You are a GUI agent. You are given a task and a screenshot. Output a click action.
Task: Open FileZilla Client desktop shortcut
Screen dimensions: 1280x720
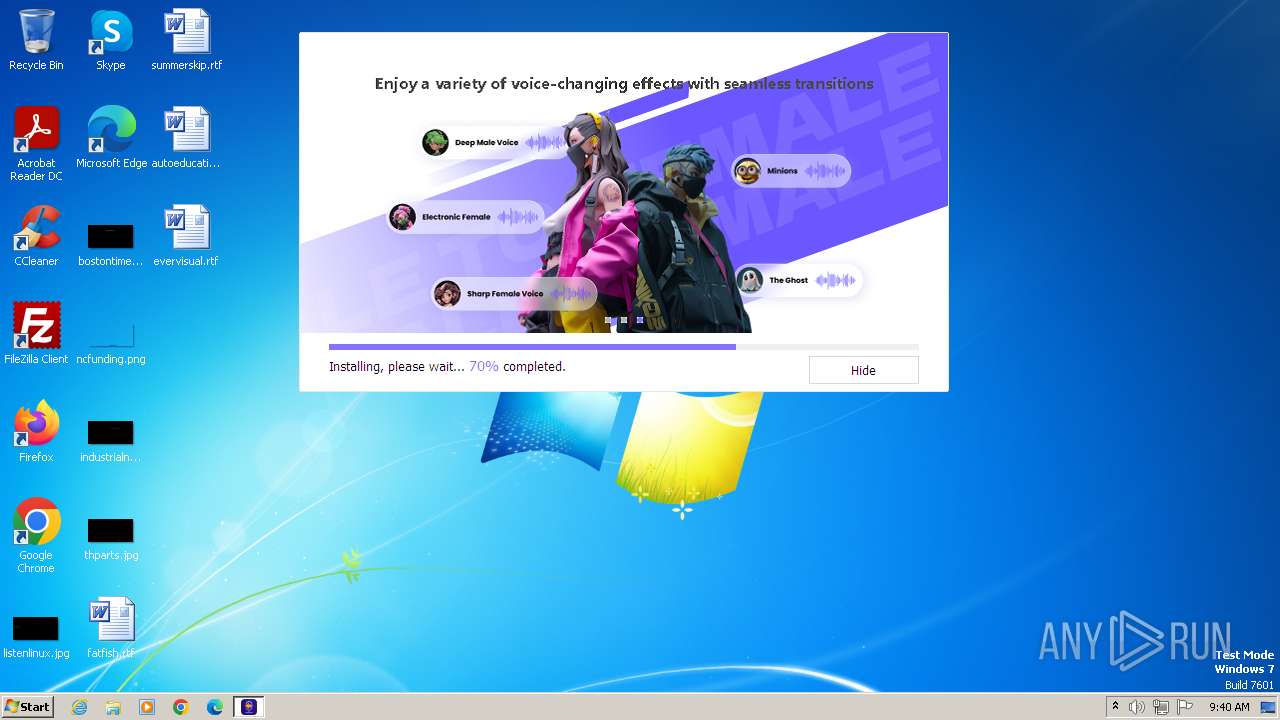(x=36, y=334)
